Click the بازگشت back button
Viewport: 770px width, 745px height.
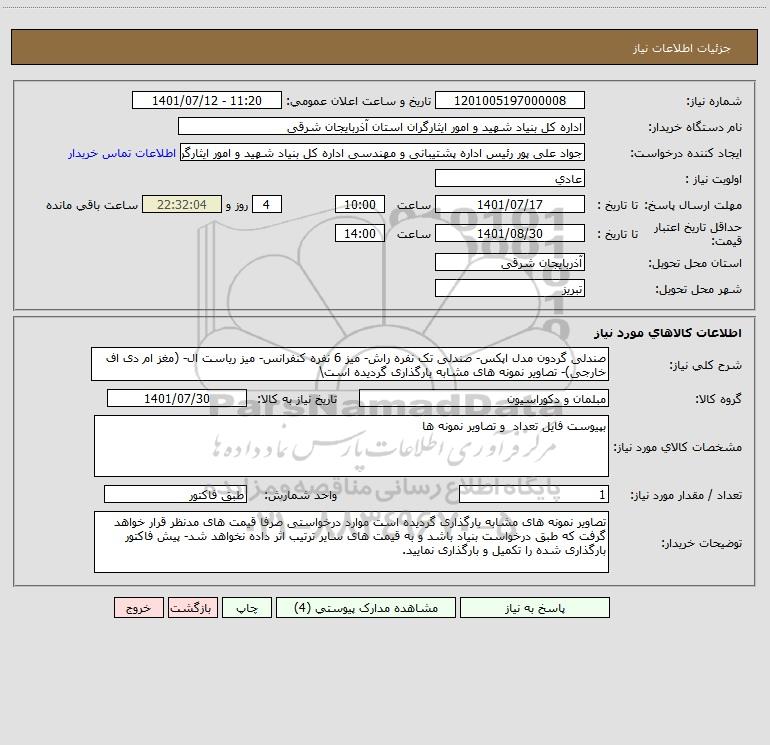point(192,607)
